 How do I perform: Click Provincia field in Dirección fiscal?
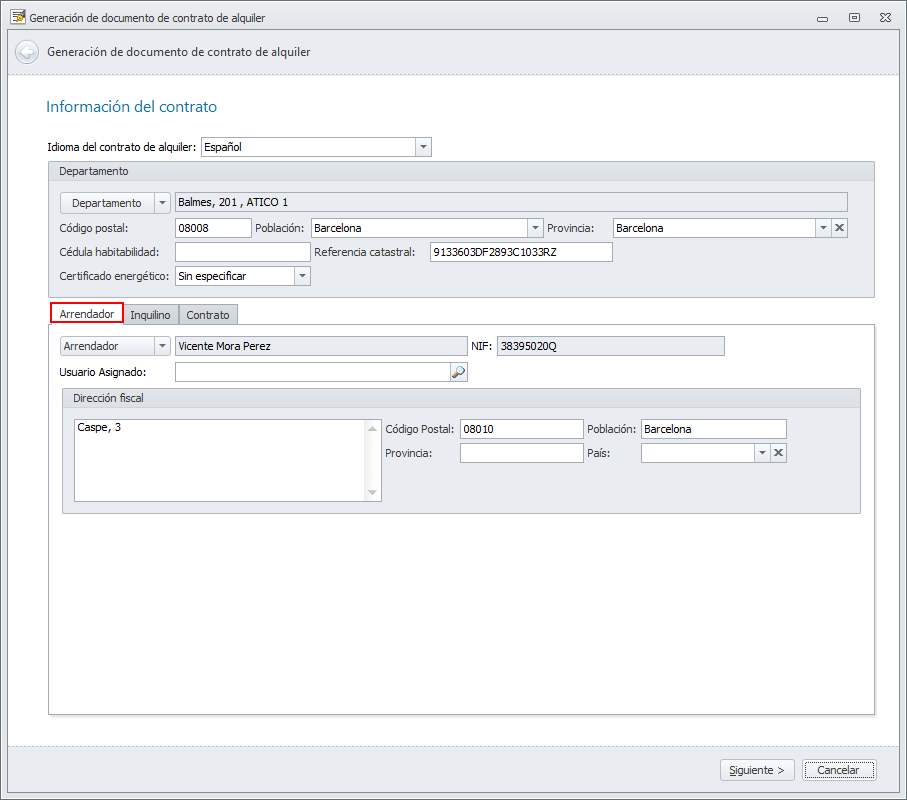click(522, 453)
